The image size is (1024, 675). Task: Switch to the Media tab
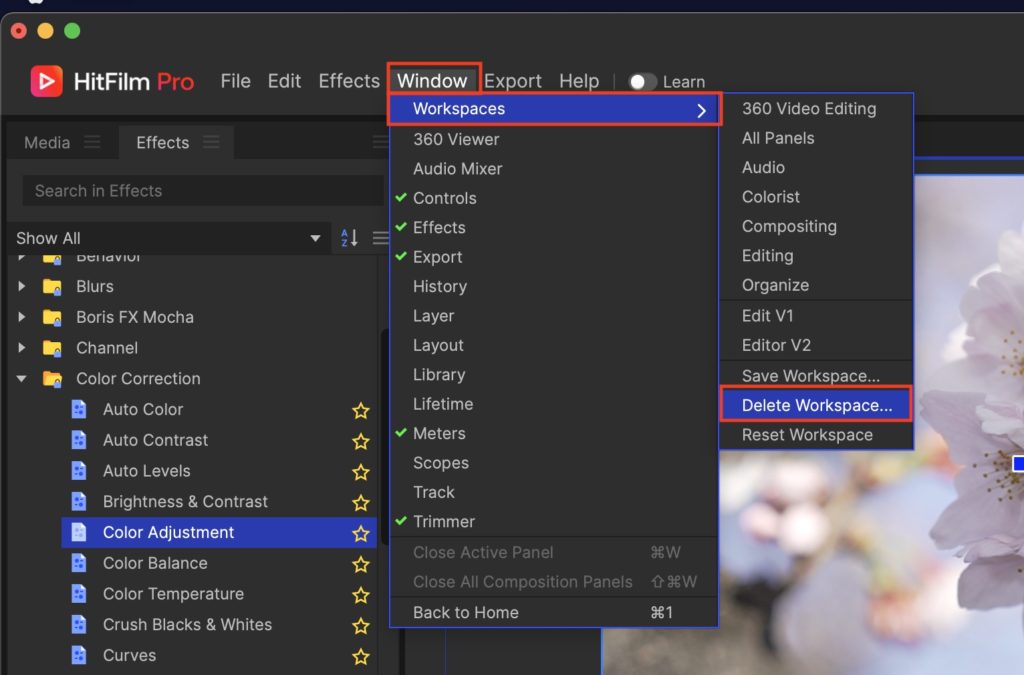click(x=47, y=142)
